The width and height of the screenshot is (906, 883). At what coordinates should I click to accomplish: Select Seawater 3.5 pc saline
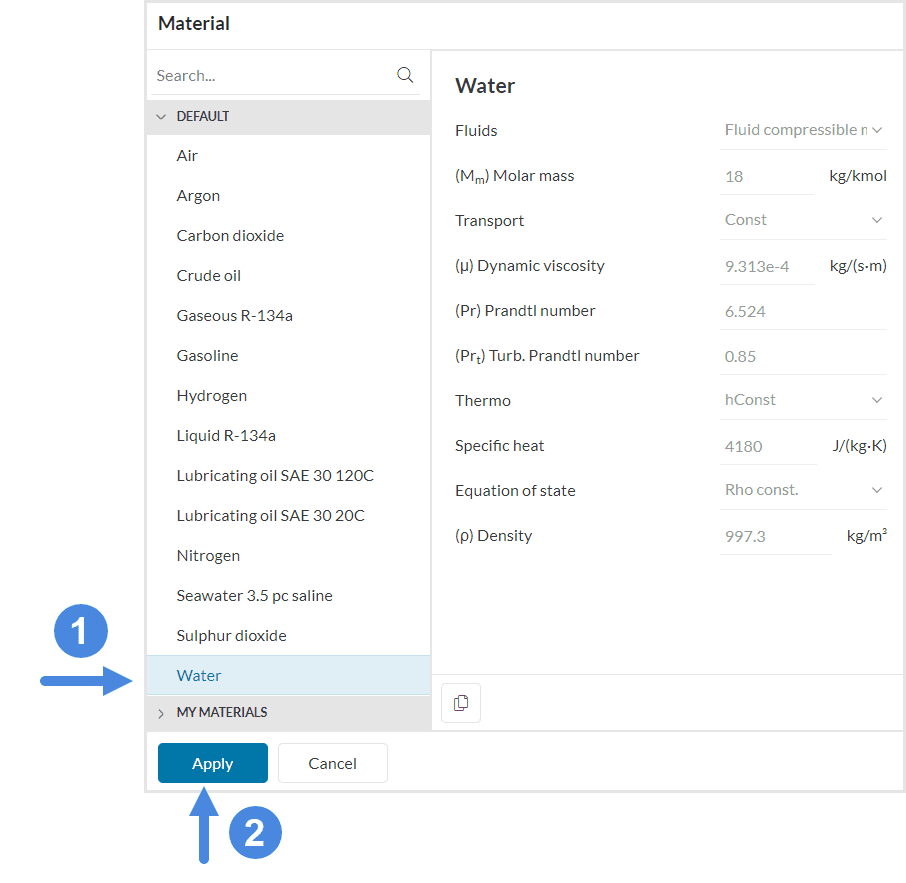(x=255, y=596)
